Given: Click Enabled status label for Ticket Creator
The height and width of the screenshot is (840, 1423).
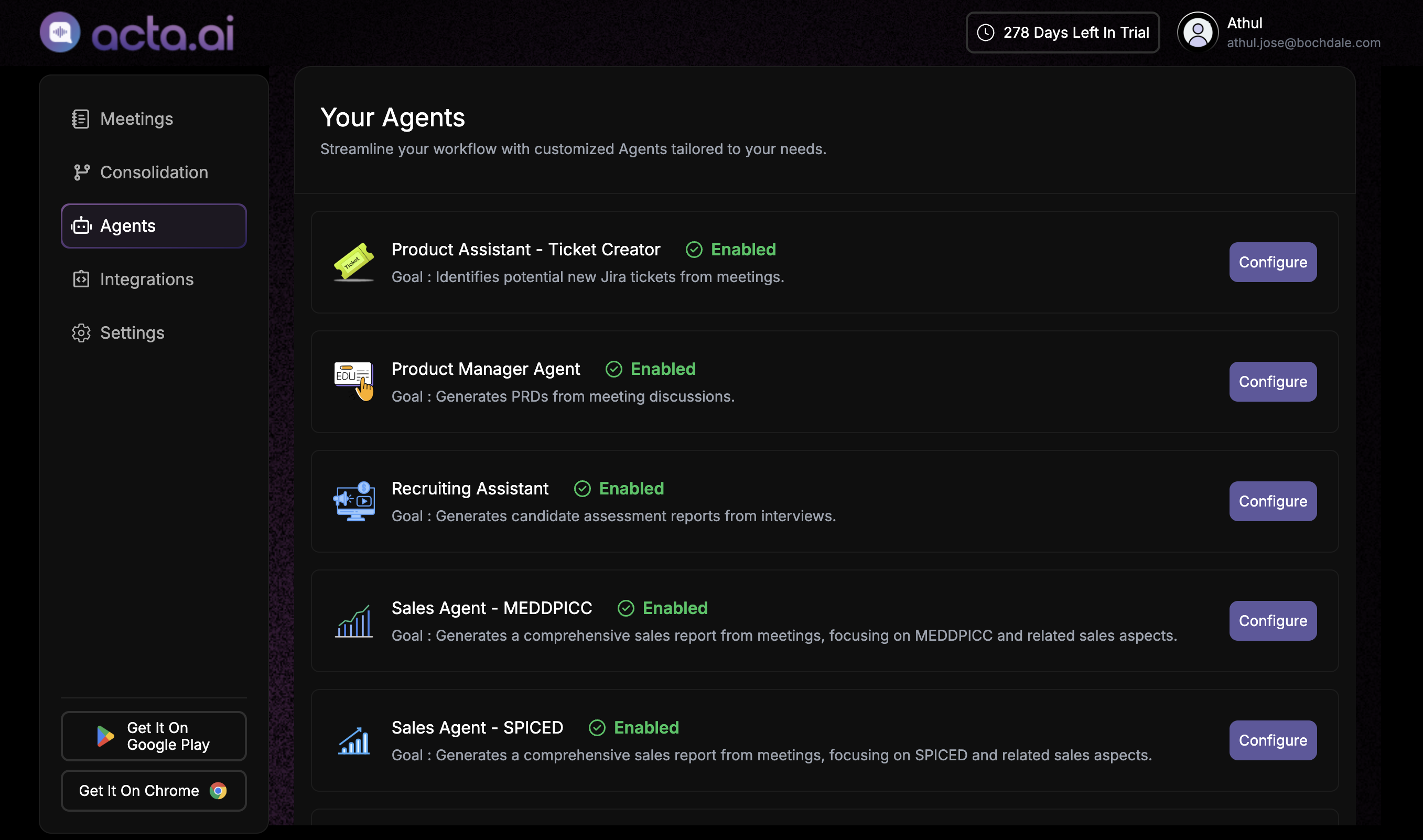Looking at the screenshot, I should point(743,250).
